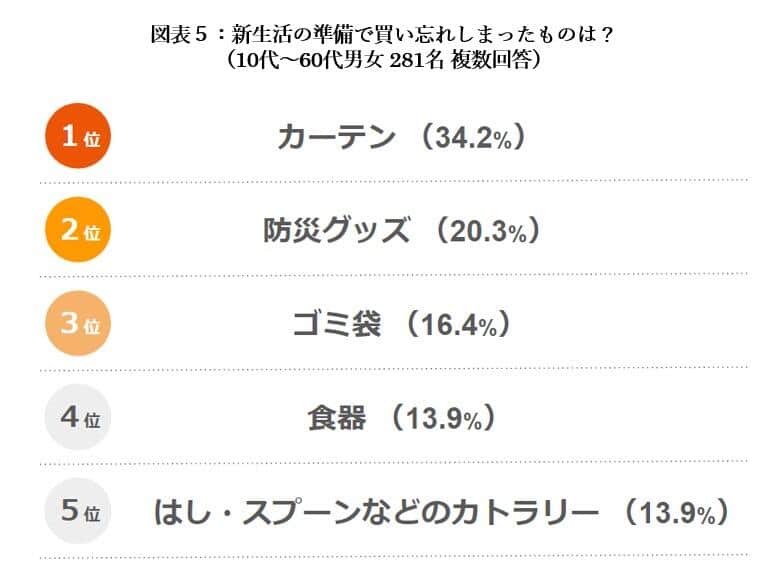Click the orange 1位 rank badge

(x=78, y=136)
